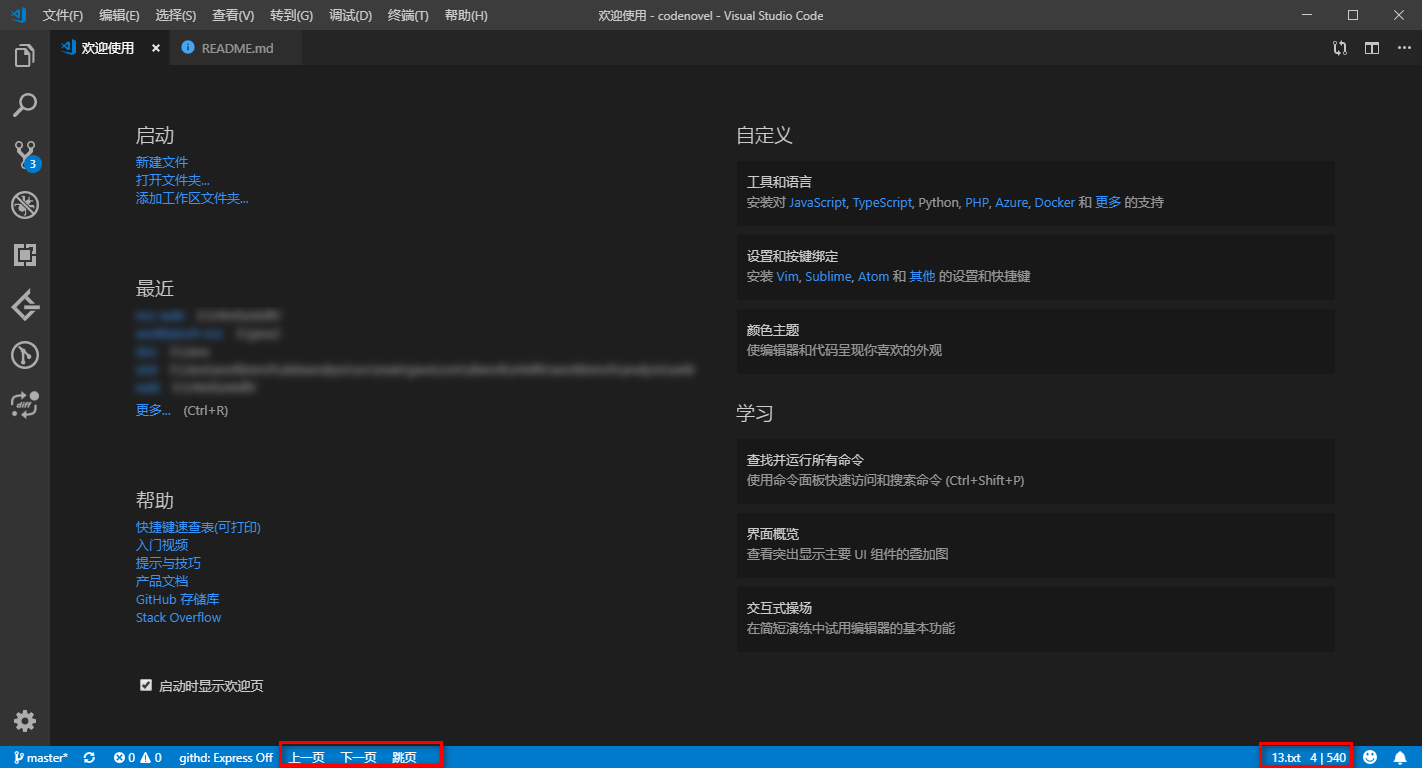Click the VS Code logo in title bar

[x=18, y=15]
